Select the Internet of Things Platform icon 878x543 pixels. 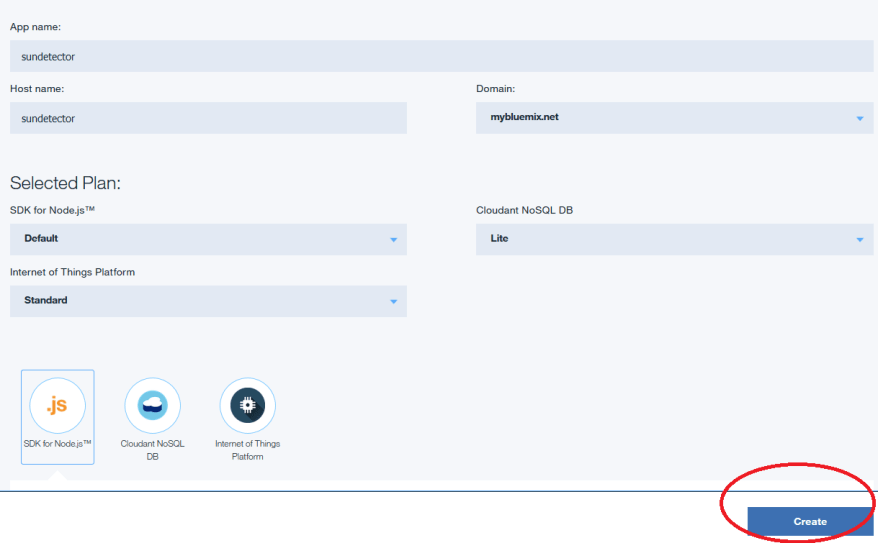247,405
